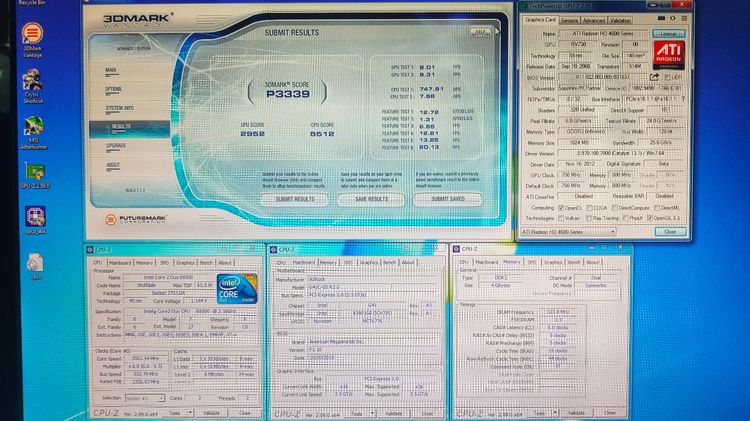Click the Close button in the CPU-Z Mainboard window
Image resolution: width=750 pixels, height=421 pixels.
[427, 413]
